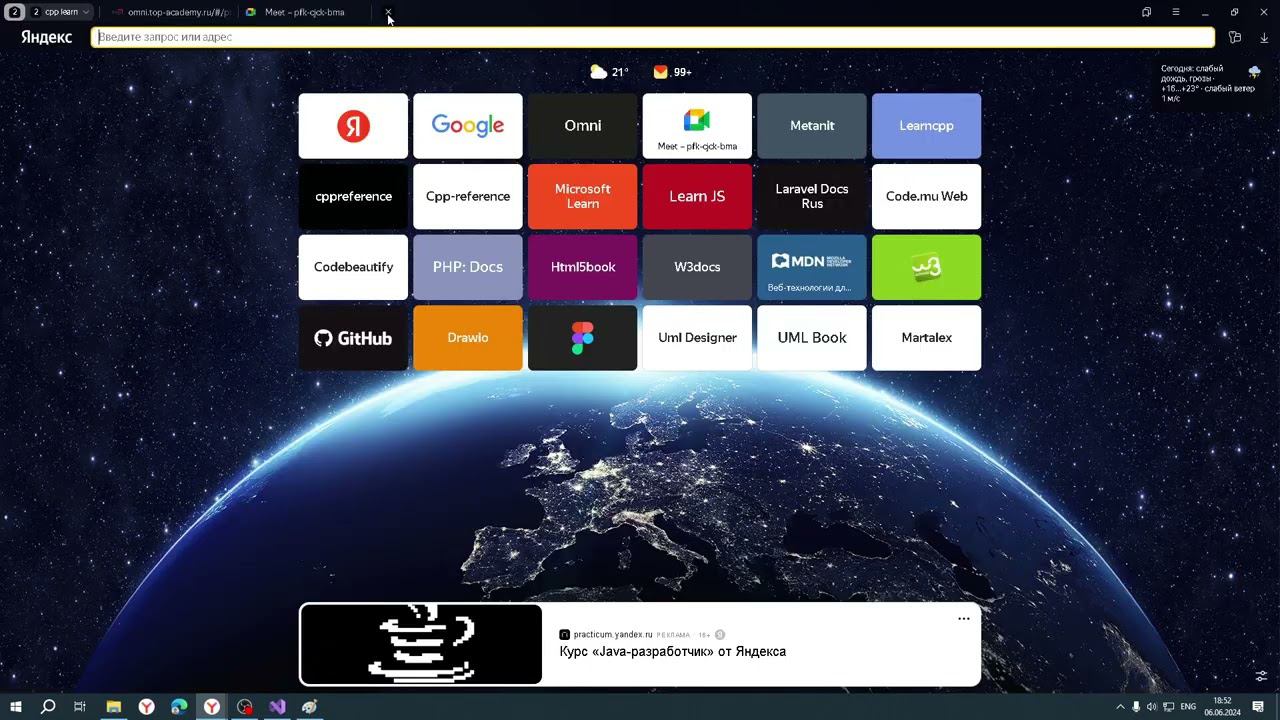Open the mail widget showing 99+

672,72
